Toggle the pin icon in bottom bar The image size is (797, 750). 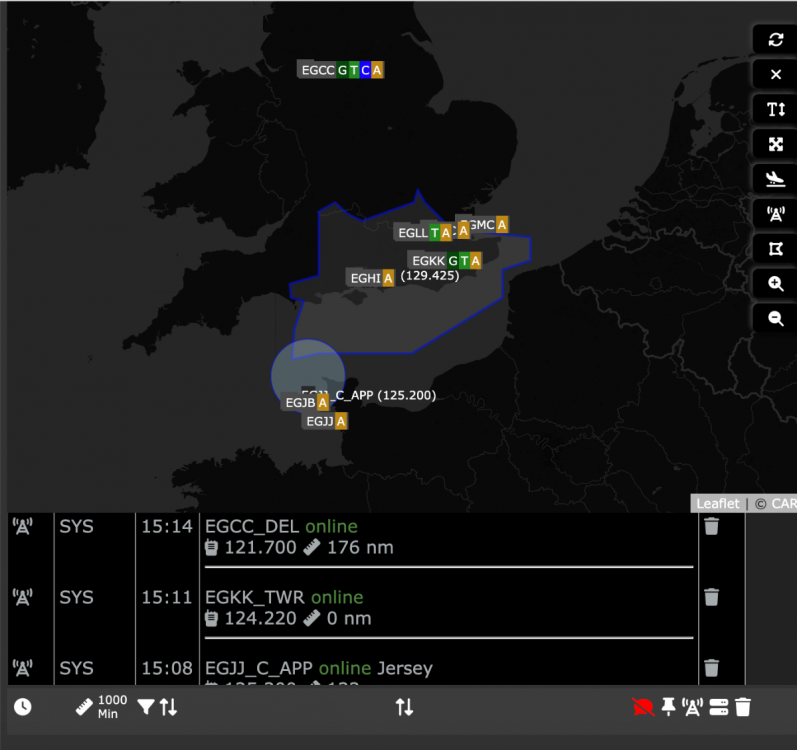click(668, 707)
